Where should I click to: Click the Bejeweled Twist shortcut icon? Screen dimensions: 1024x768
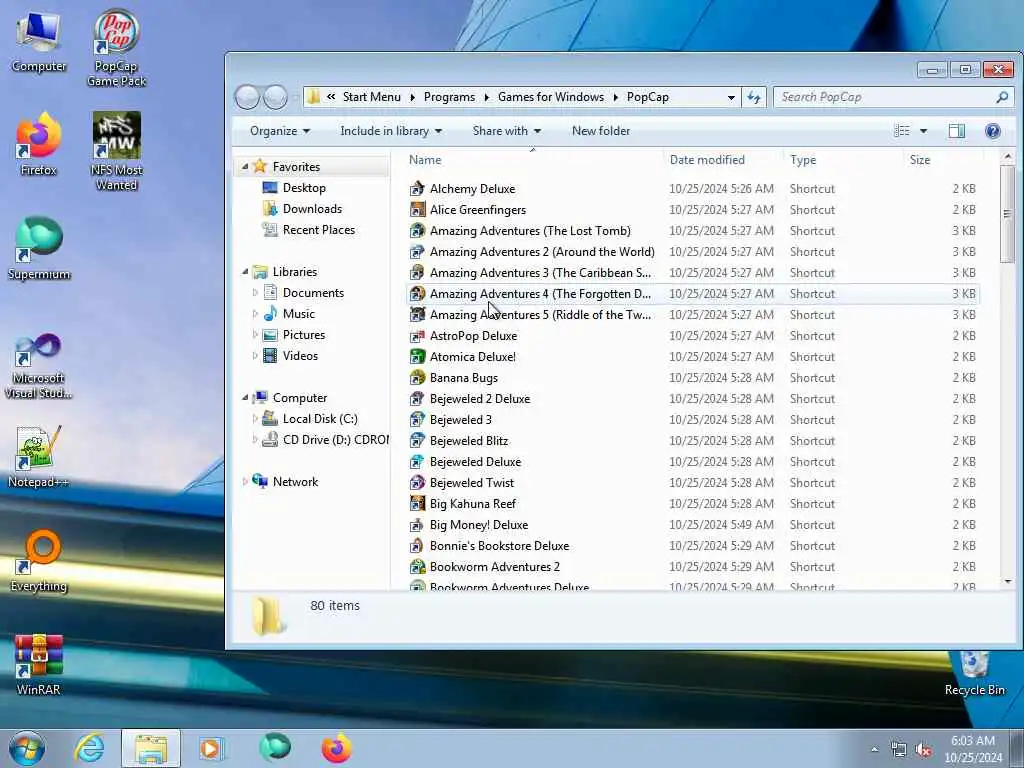click(417, 483)
